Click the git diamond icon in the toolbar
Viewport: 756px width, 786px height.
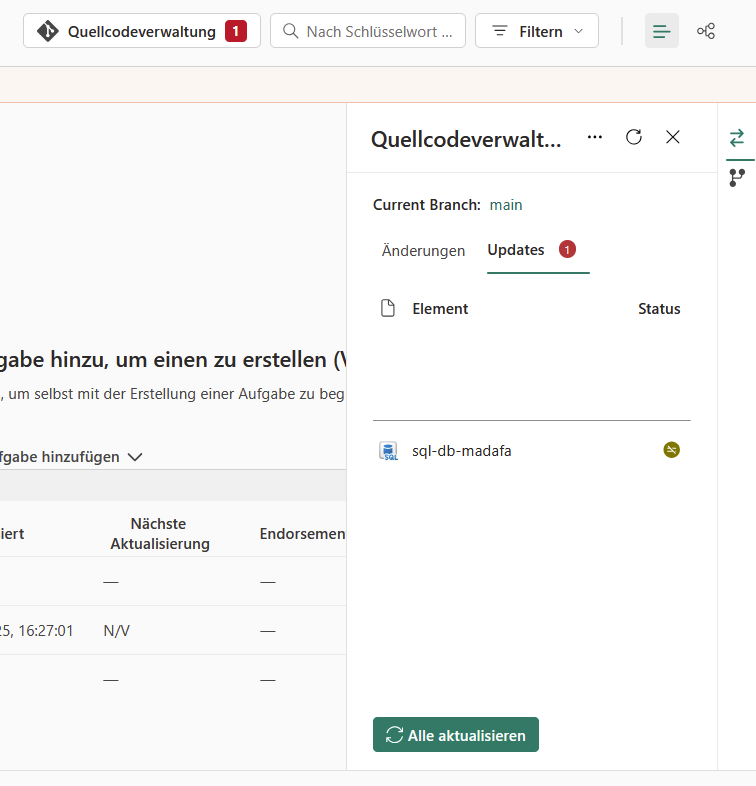click(48, 31)
